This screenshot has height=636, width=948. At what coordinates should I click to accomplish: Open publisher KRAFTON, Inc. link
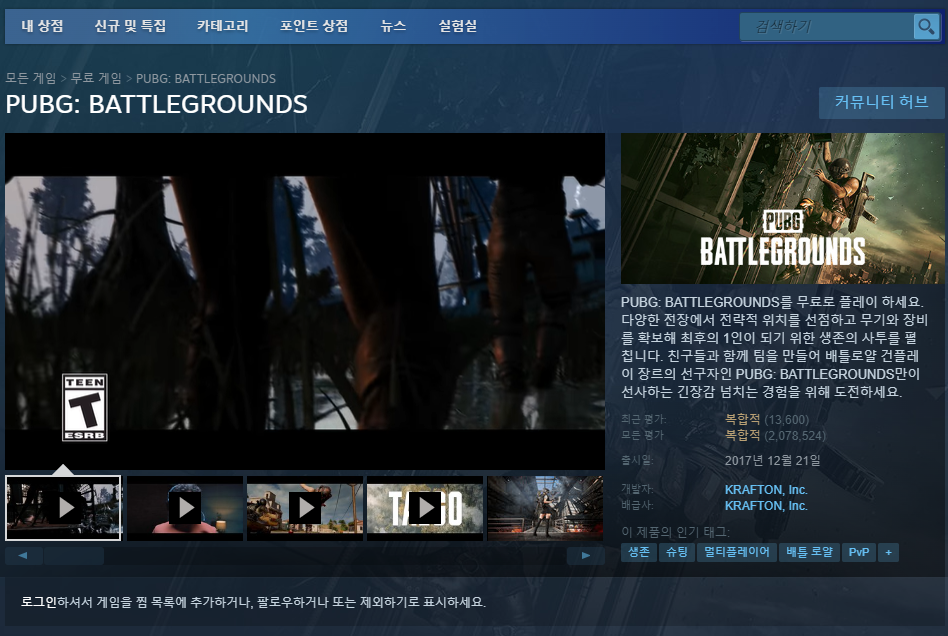point(766,505)
